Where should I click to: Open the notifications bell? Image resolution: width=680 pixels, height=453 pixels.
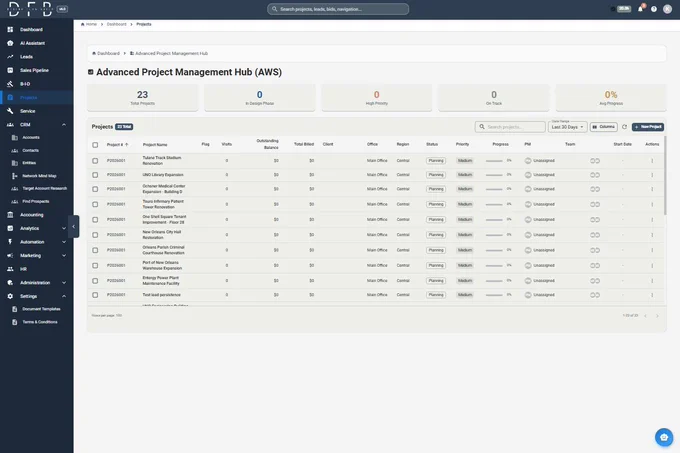pyautogui.click(x=640, y=9)
